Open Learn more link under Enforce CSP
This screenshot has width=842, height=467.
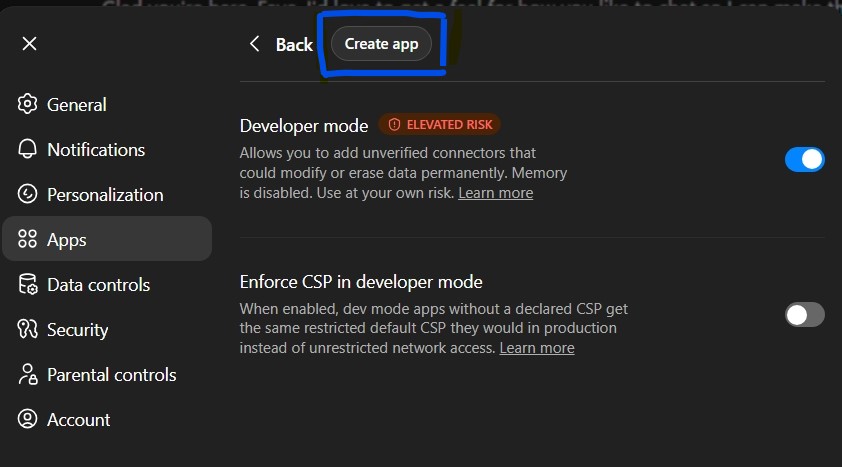point(537,348)
